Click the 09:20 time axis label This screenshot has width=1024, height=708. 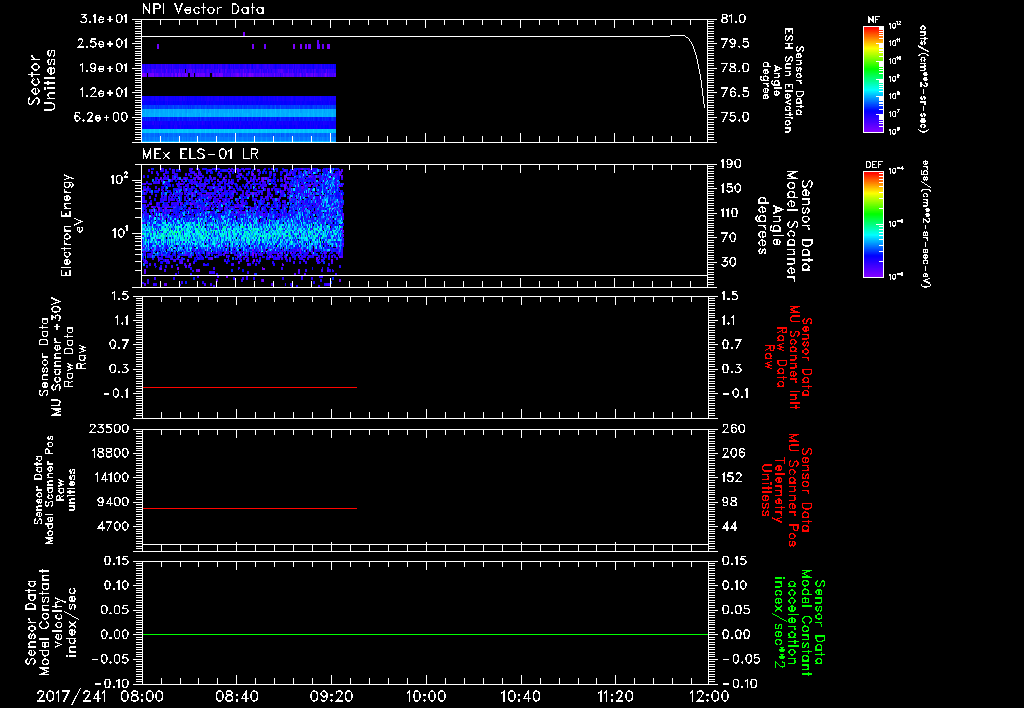(331, 696)
